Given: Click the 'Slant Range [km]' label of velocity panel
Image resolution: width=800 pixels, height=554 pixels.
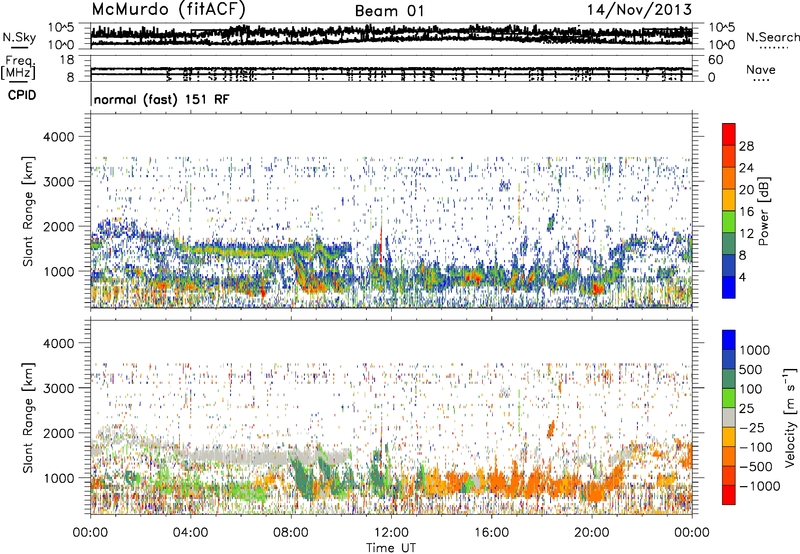Looking at the screenshot, I should coord(28,418).
